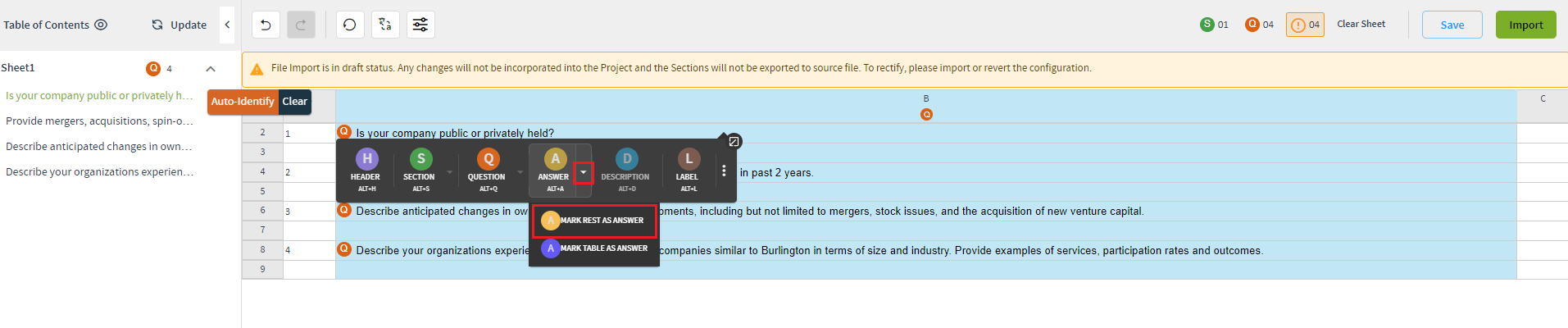
Task: Mark cell as Answer with A icon
Action: pos(554,171)
